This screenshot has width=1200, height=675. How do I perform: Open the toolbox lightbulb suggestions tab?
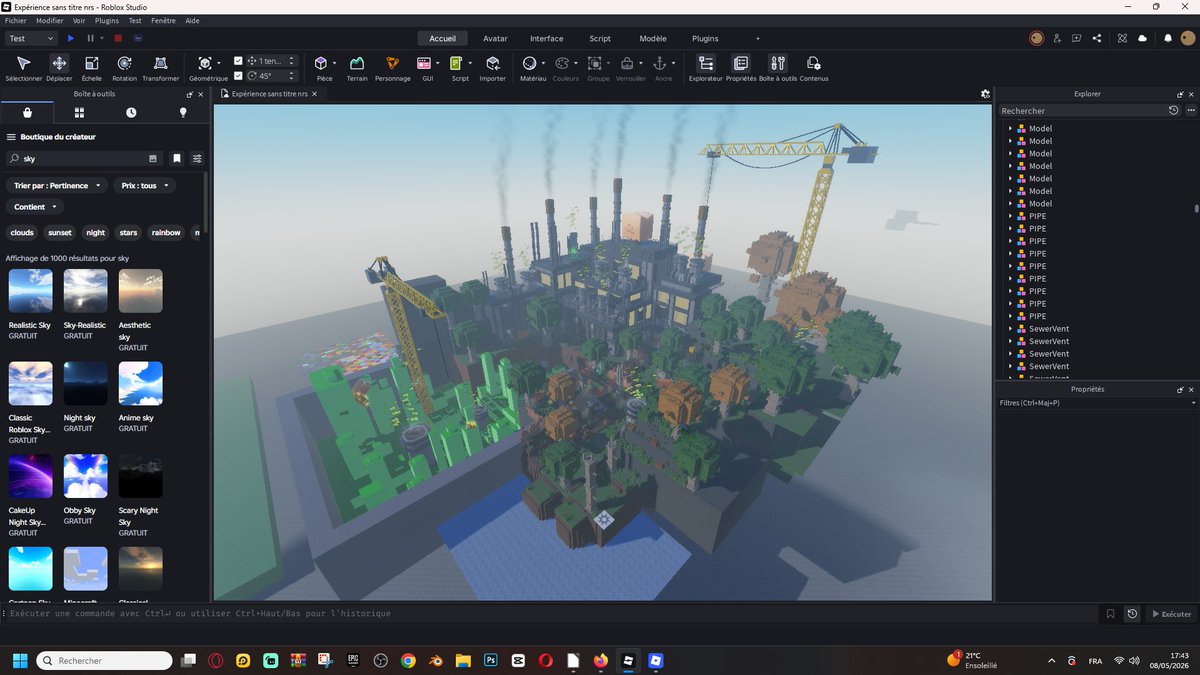(x=183, y=112)
